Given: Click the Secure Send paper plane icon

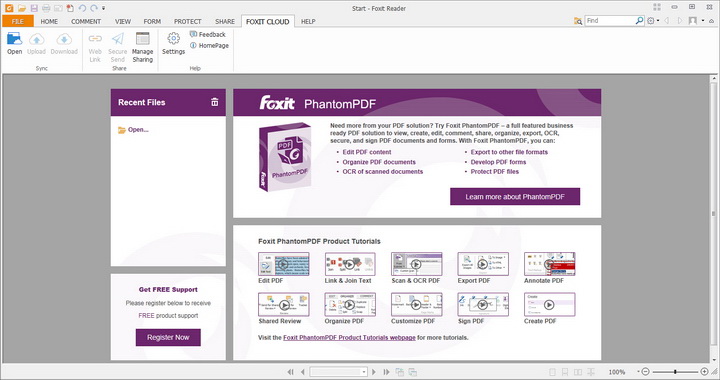Looking at the screenshot, I should point(118,39).
